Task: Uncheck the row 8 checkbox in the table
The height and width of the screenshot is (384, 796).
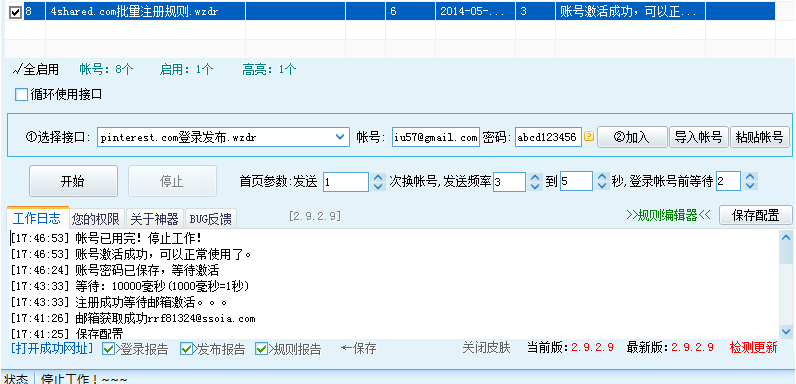Action: coord(15,12)
